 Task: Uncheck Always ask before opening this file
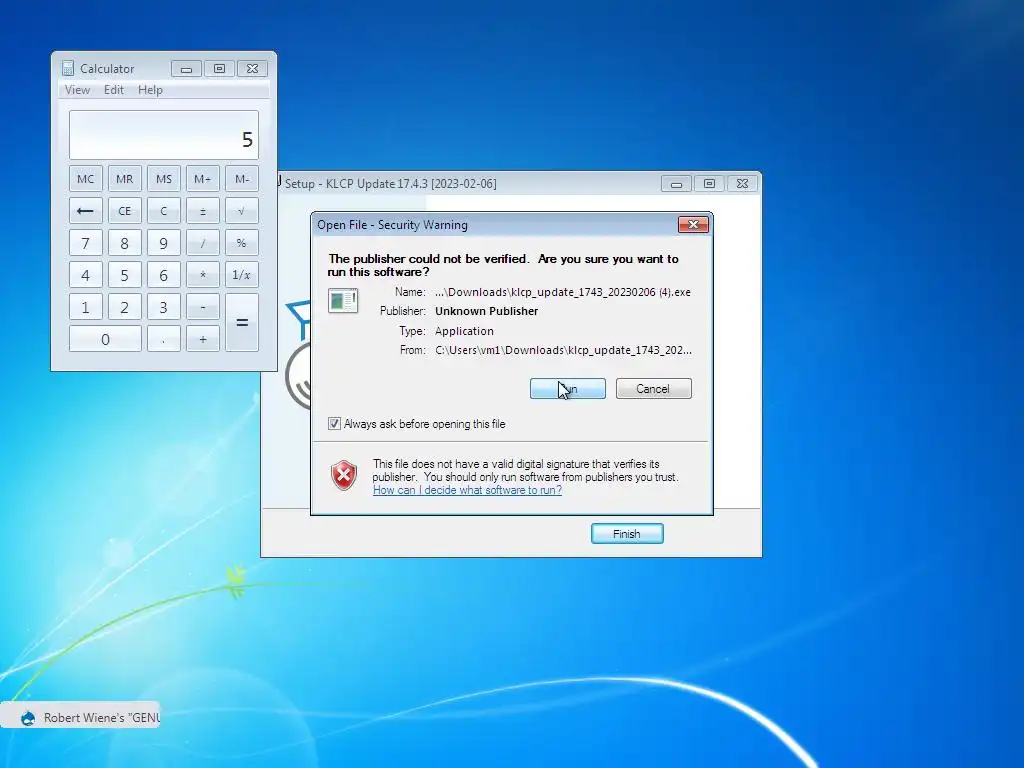coord(334,424)
